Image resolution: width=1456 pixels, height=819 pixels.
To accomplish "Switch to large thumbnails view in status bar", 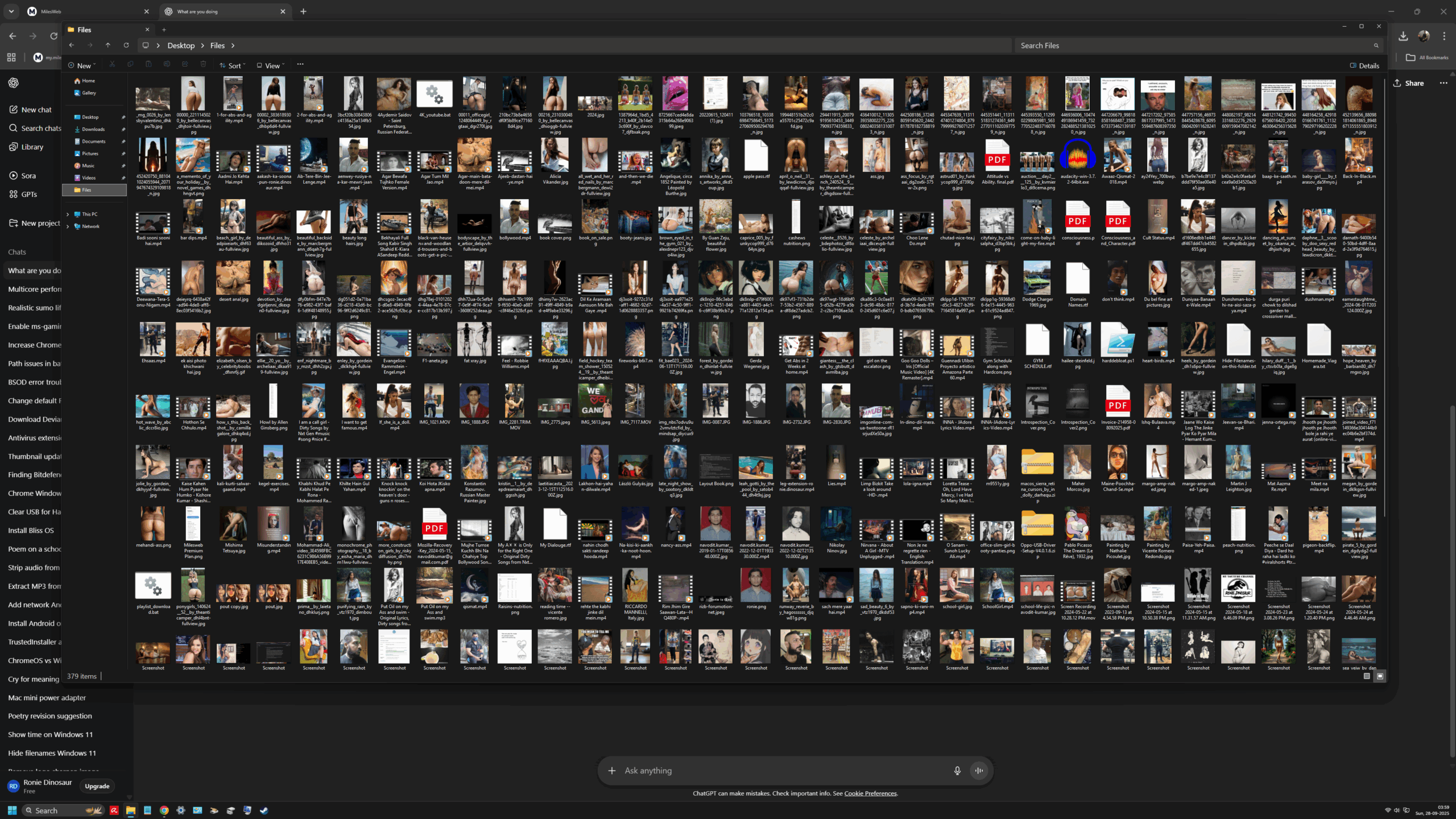I will (x=1380, y=676).
